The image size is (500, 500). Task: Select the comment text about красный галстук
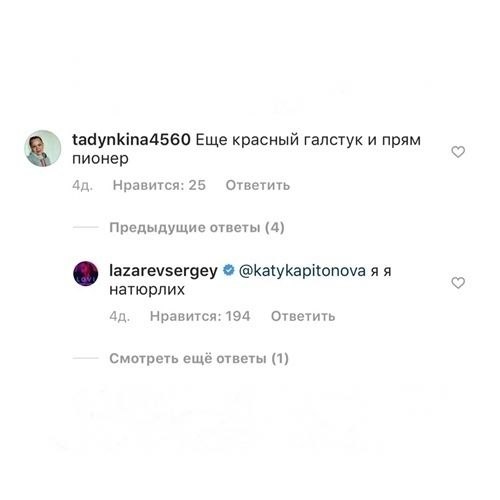coord(247,149)
